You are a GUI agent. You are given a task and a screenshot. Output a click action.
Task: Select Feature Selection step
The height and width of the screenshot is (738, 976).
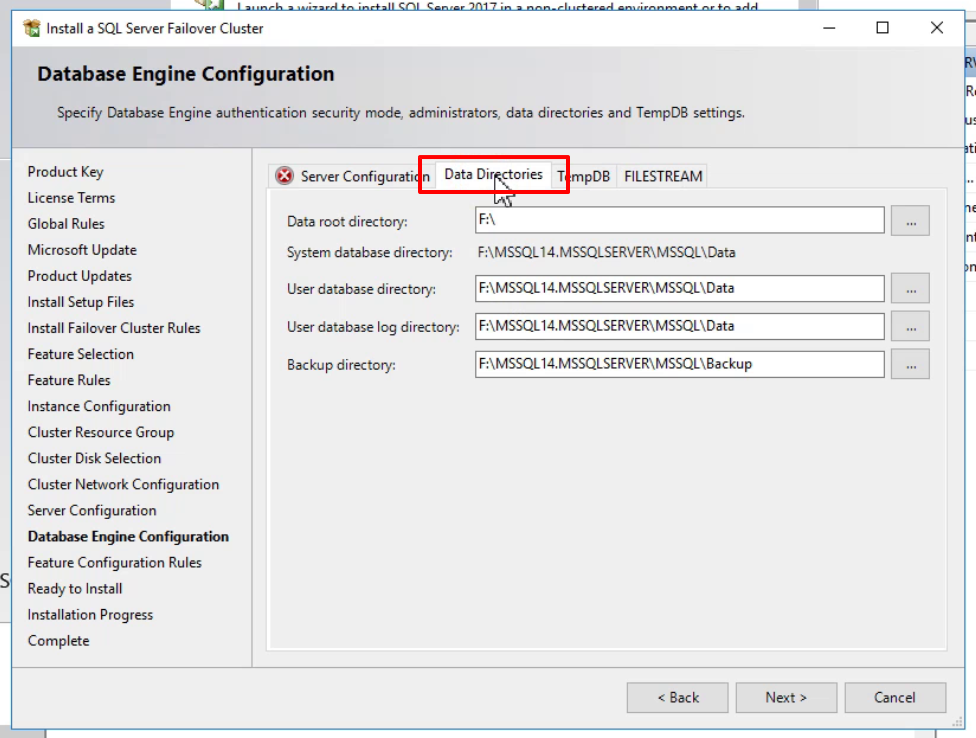(81, 354)
